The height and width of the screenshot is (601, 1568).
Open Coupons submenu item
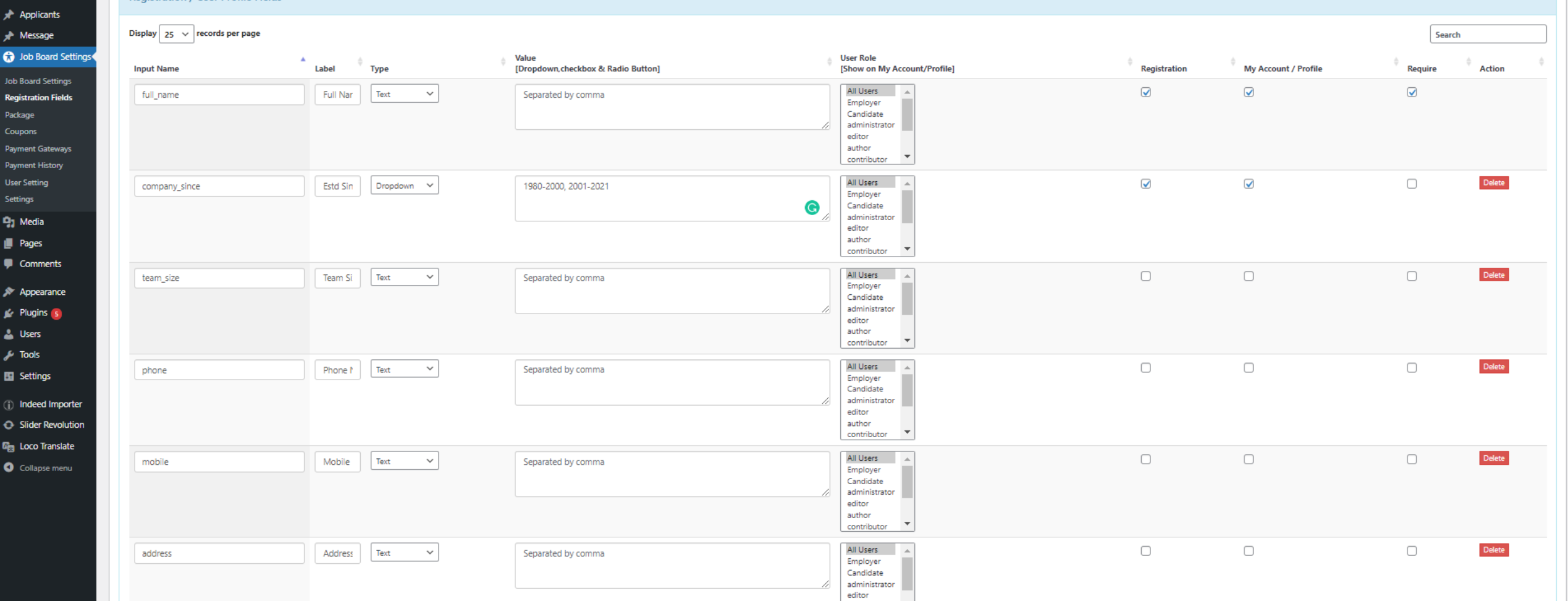[x=20, y=132]
